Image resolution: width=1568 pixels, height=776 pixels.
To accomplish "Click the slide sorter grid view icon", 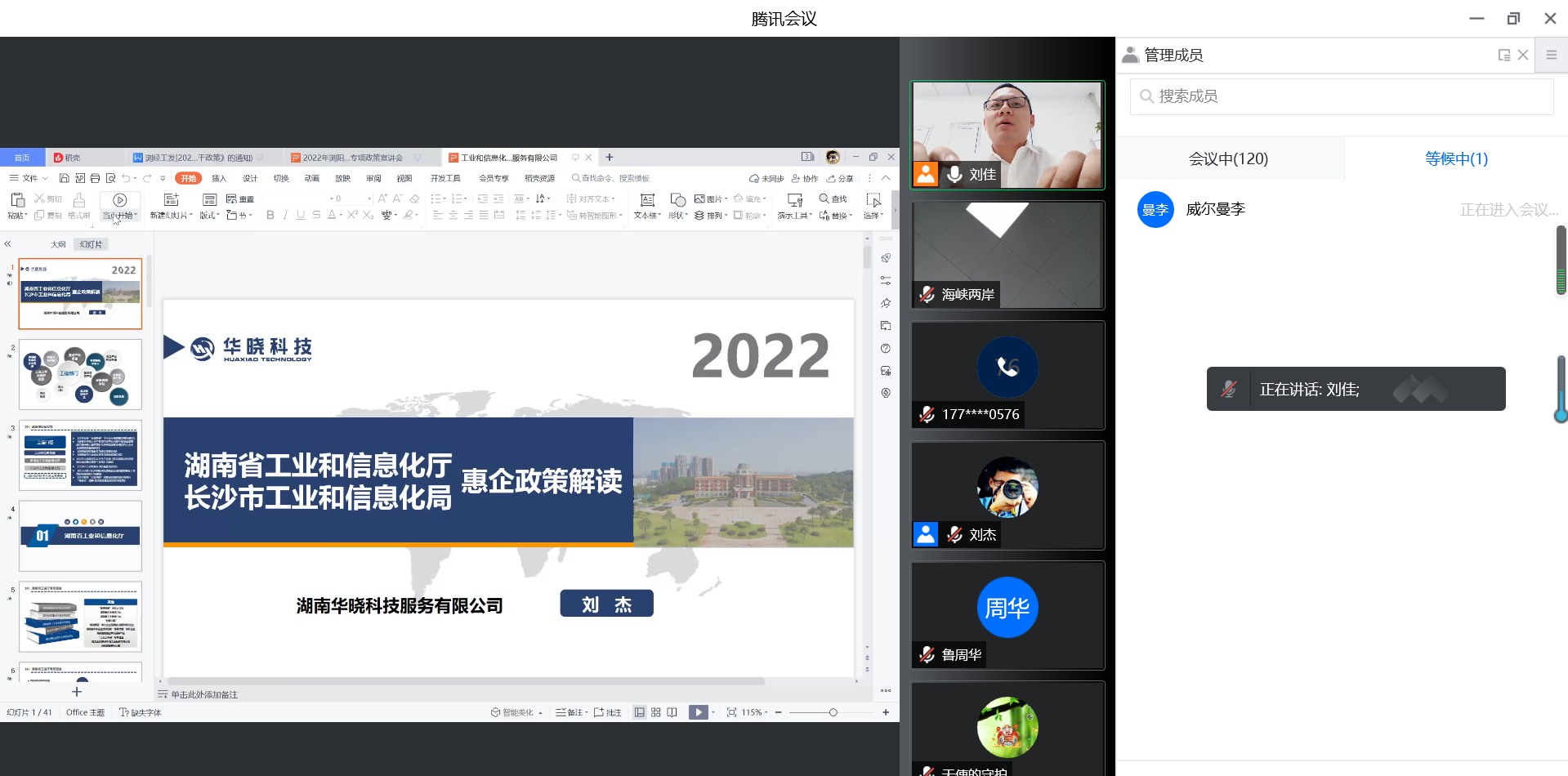I will click(656, 712).
